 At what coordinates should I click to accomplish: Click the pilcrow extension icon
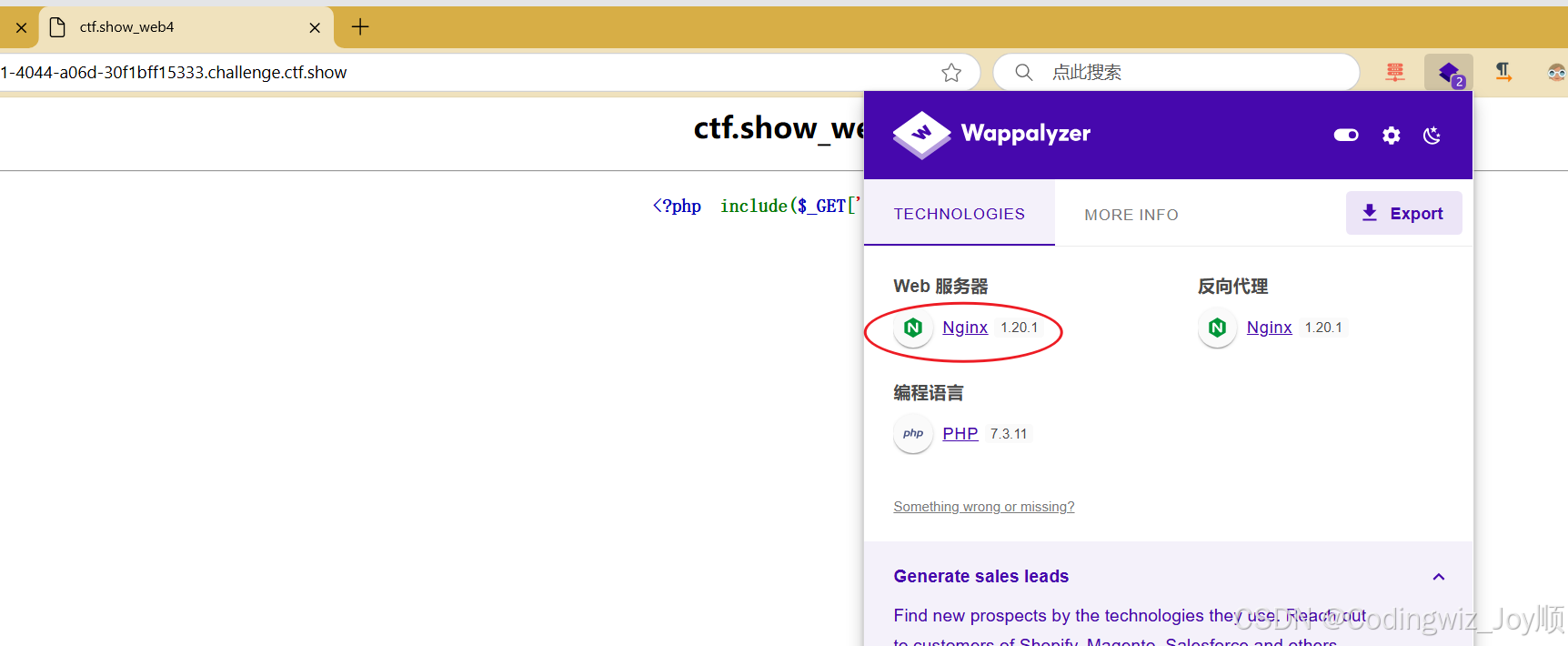[x=1503, y=73]
